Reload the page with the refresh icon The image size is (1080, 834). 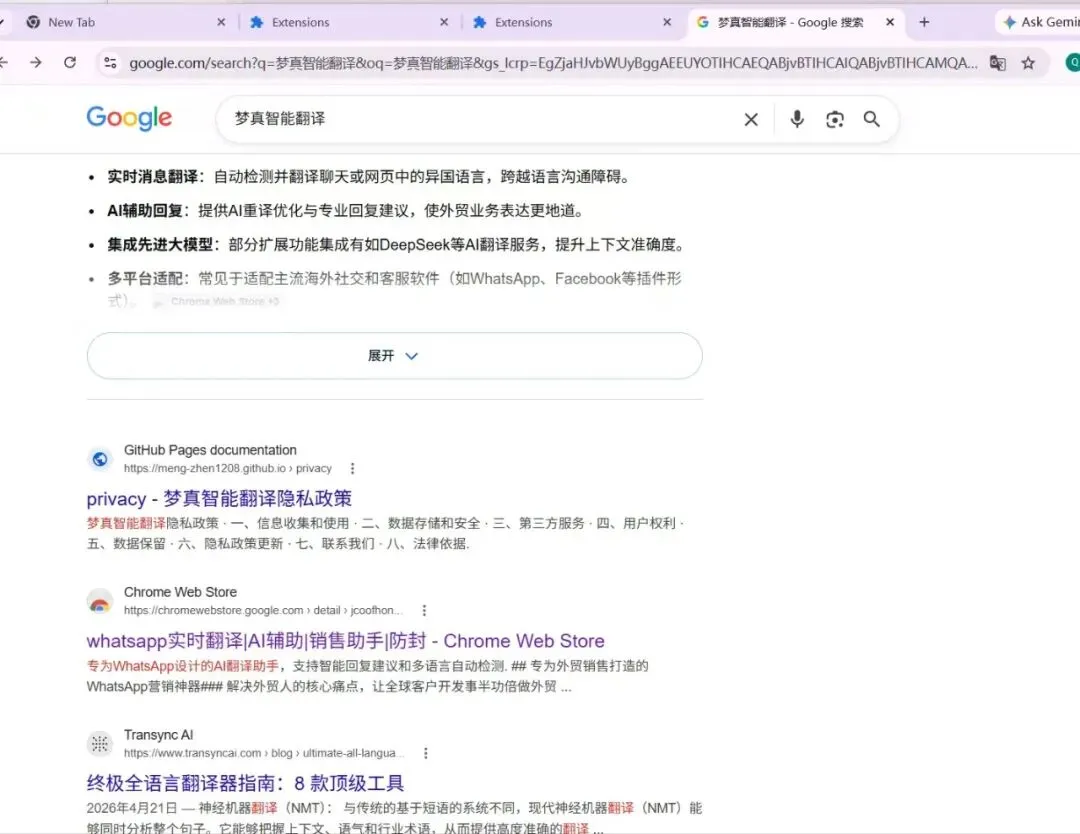[70, 63]
